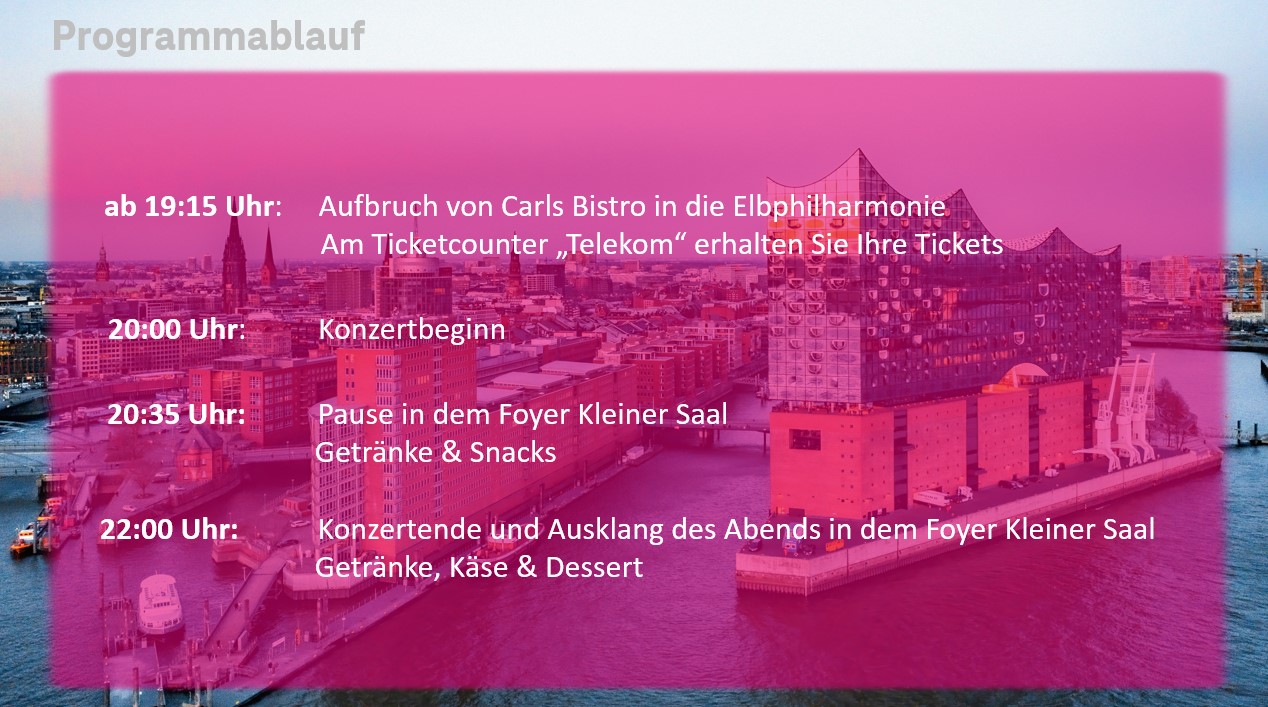Image resolution: width=1268 pixels, height=707 pixels.
Task: Click 'Konzertende und Ausklang des Abends' line
Action: [736, 530]
